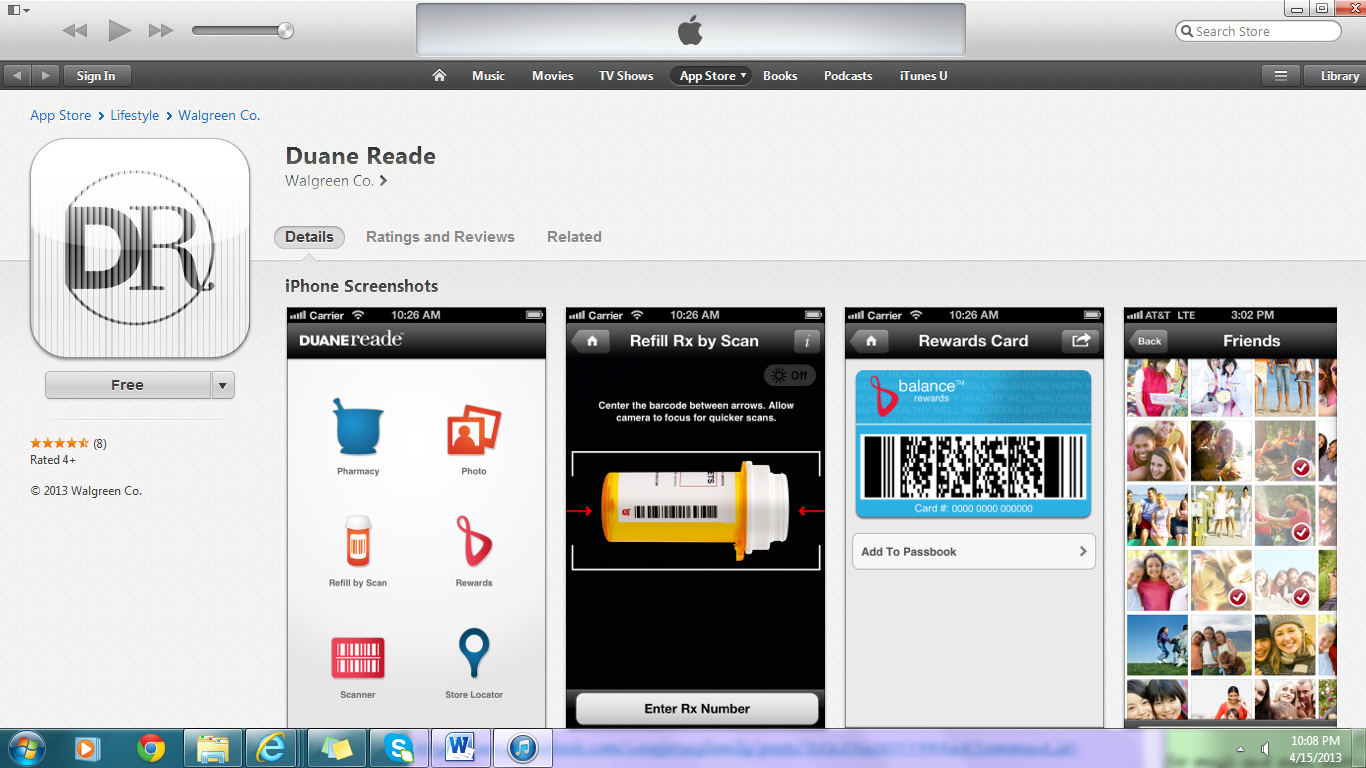1366x768 pixels.
Task: Adjust the volume slider knob
Action: point(285,31)
